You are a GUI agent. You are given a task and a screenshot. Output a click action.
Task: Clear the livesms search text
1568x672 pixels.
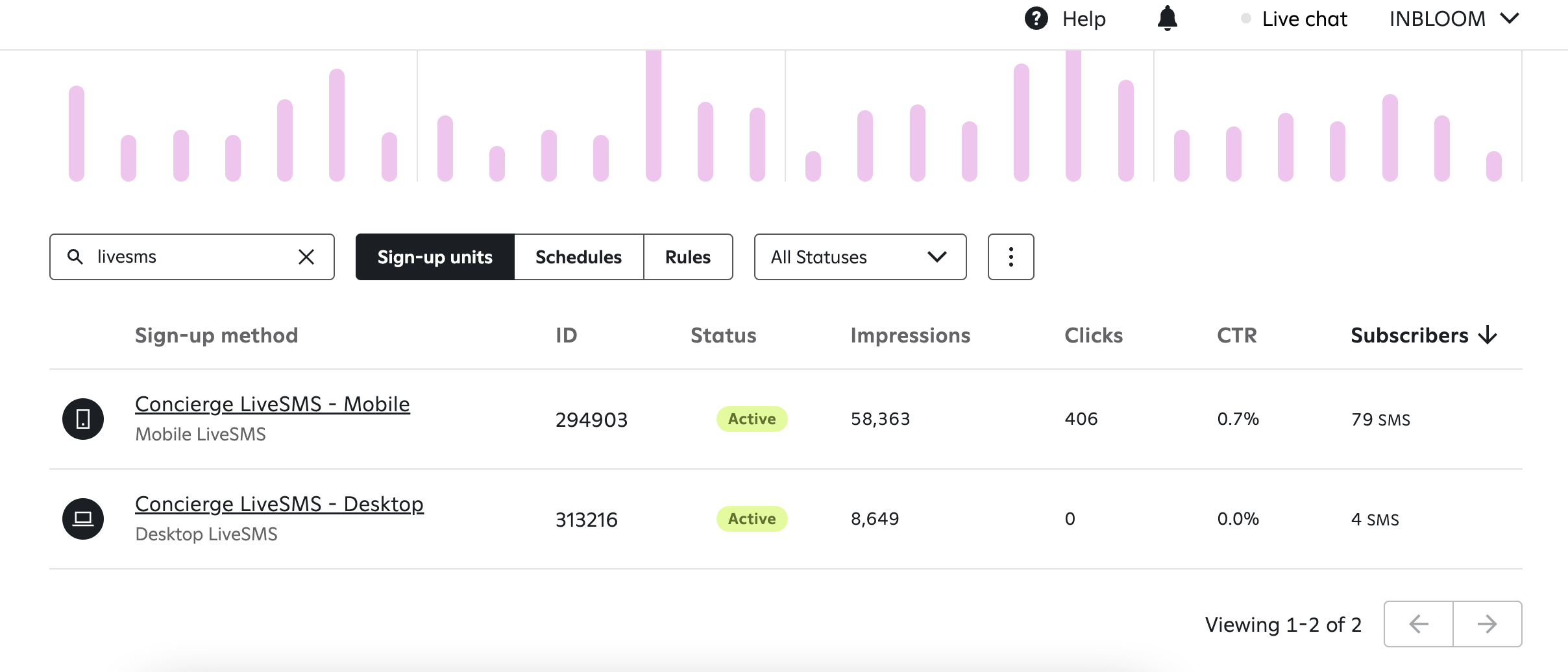pyautogui.click(x=306, y=257)
